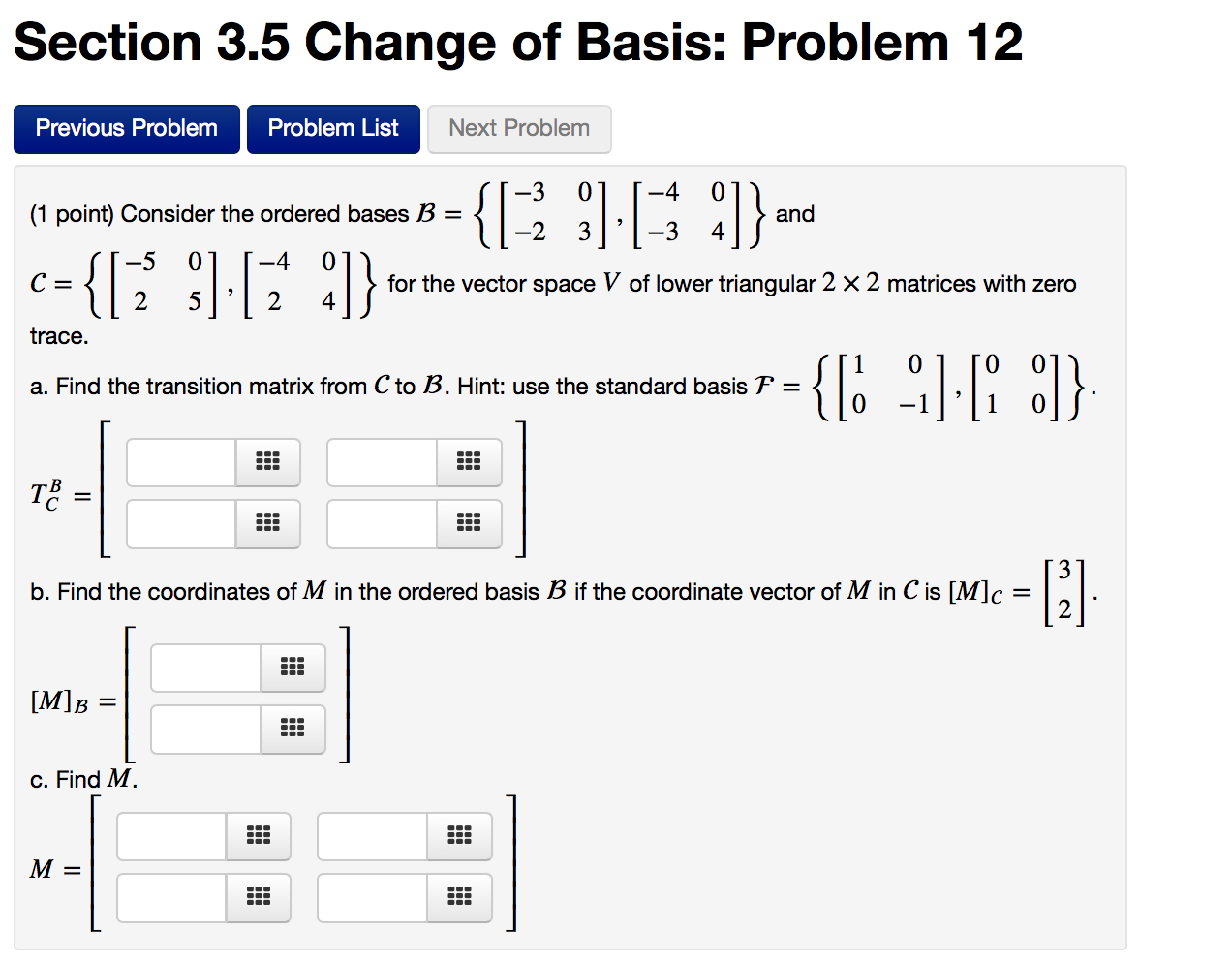This screenshot has width=1232, height=965.
Task: Go to the Previous Problem
Action: coord(126,128)
